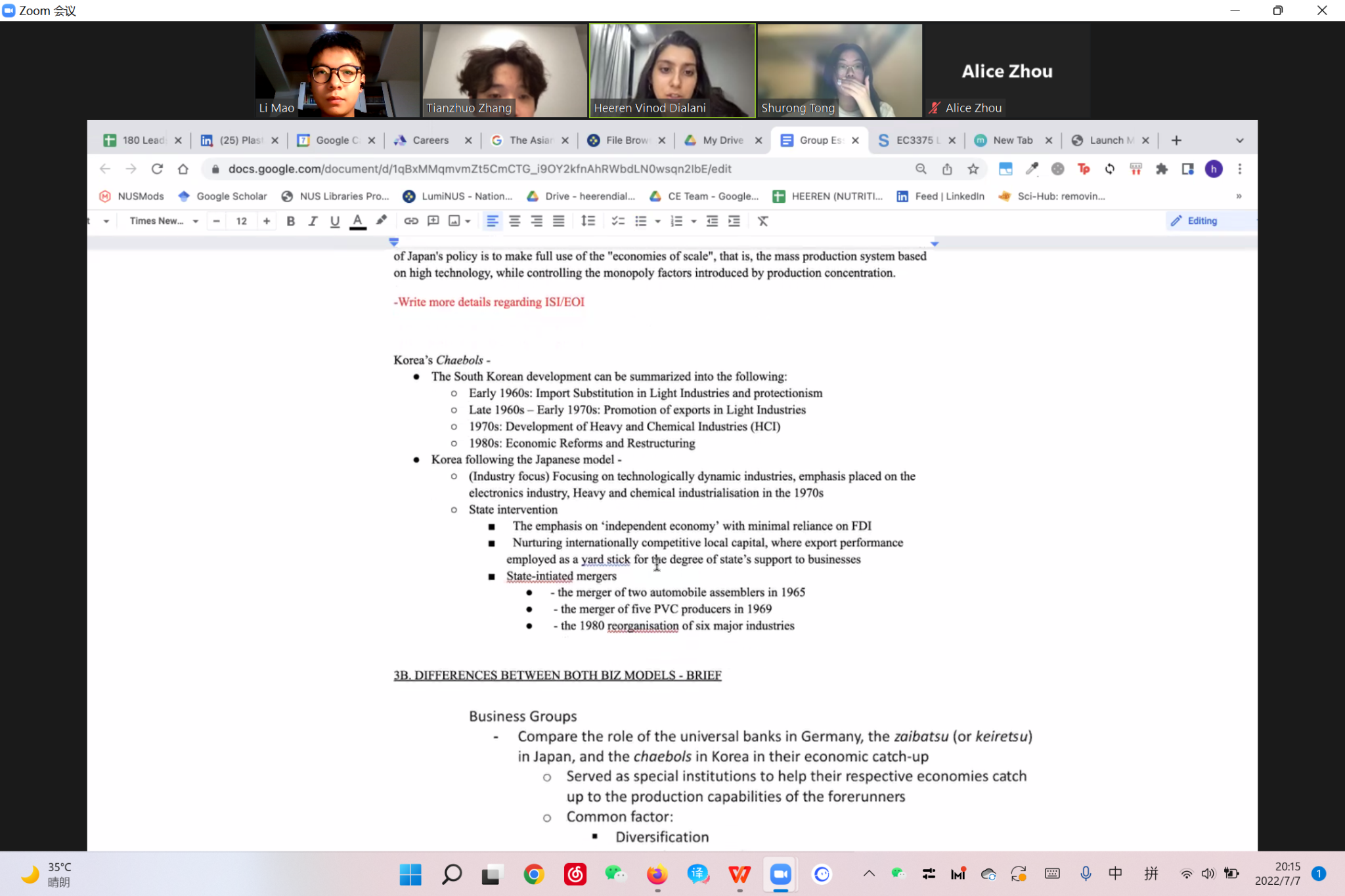Click the browser address bar URL
Screen dimensions: 1345x896
479,169
